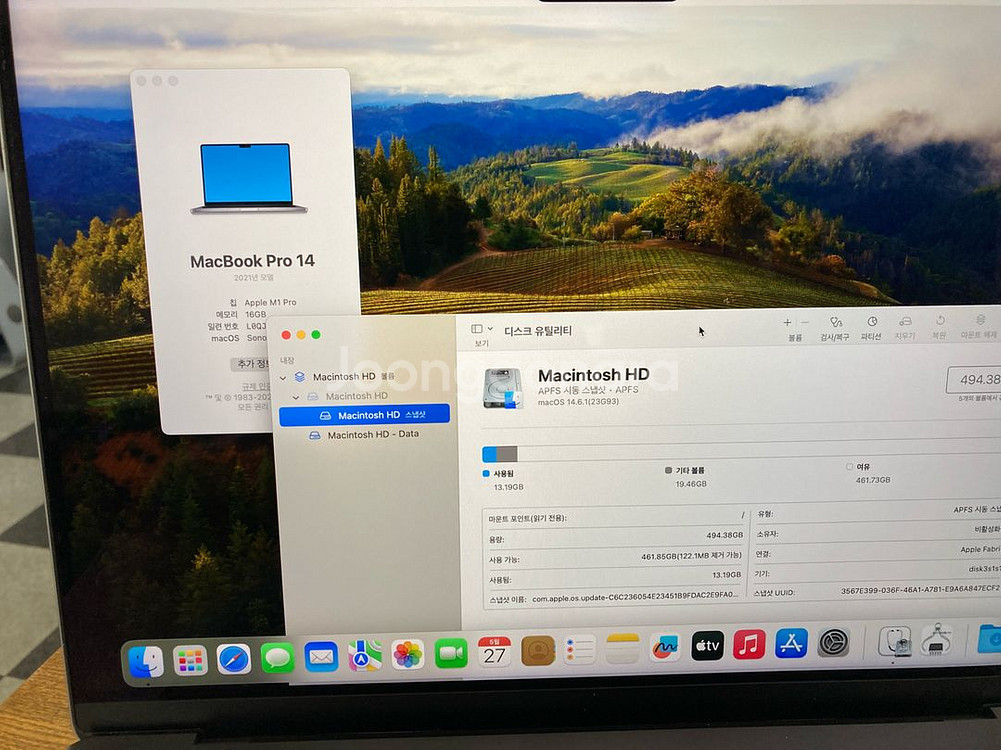Open Apple TV from the Dock

[x=708, y=645]
